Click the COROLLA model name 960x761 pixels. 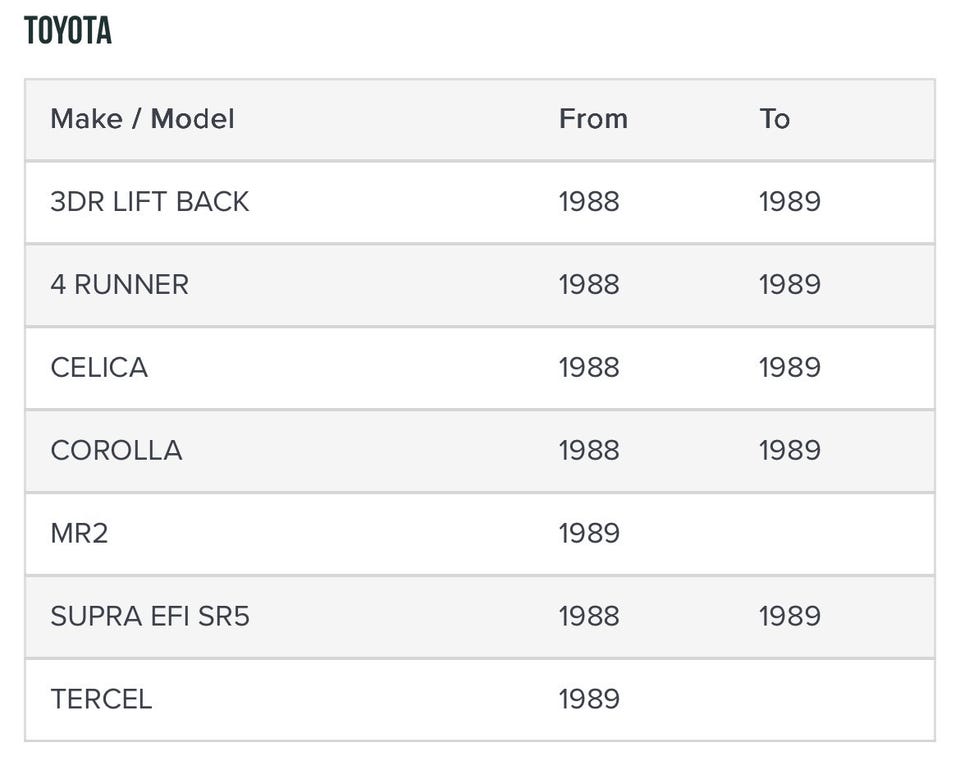(x=116, y=451)
